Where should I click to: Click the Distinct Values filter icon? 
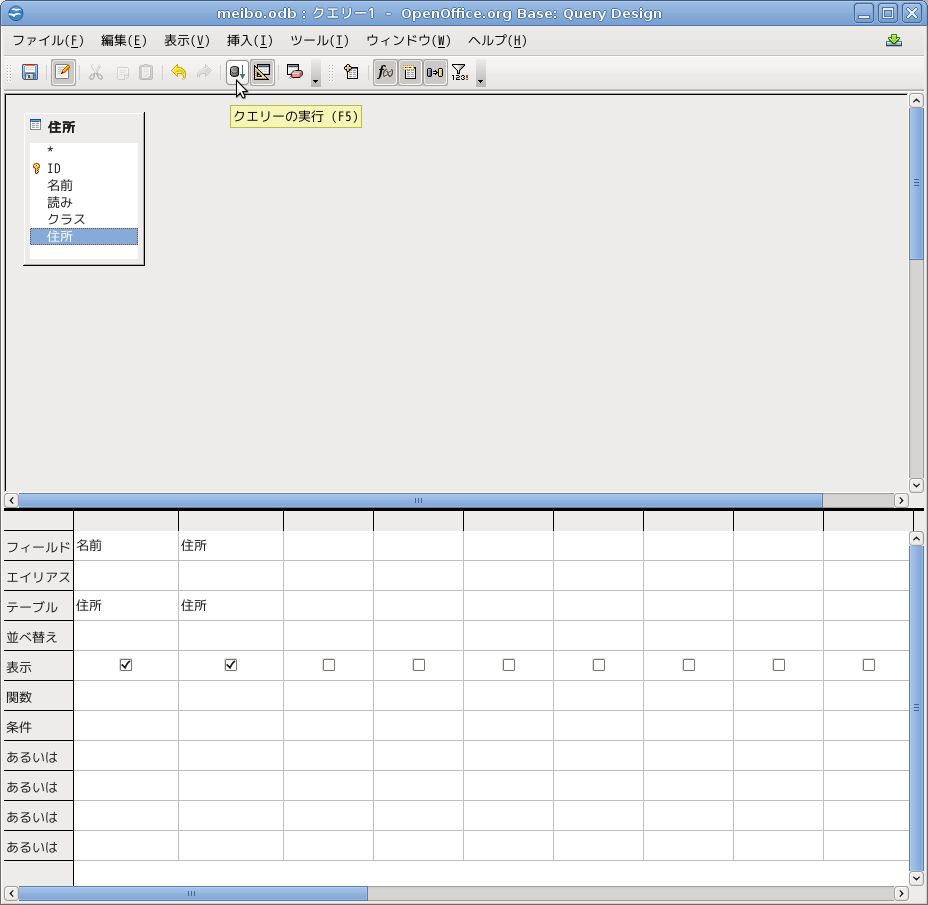(x=459, y=72)
